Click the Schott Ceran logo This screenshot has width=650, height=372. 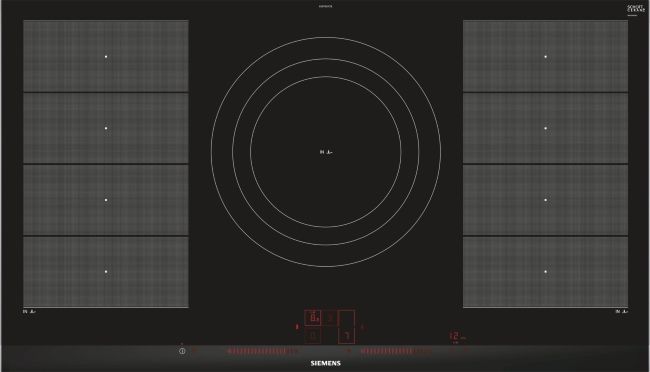coord(635,9)
